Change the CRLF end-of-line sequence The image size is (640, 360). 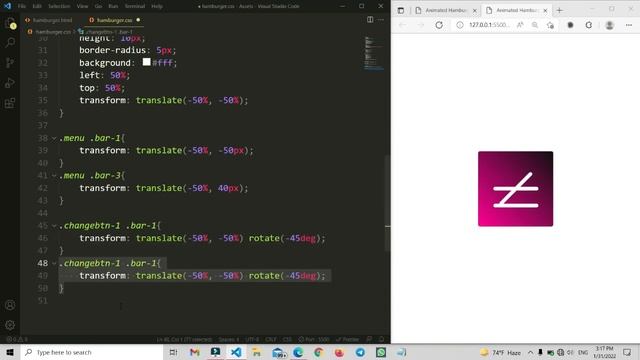[271, 339]
